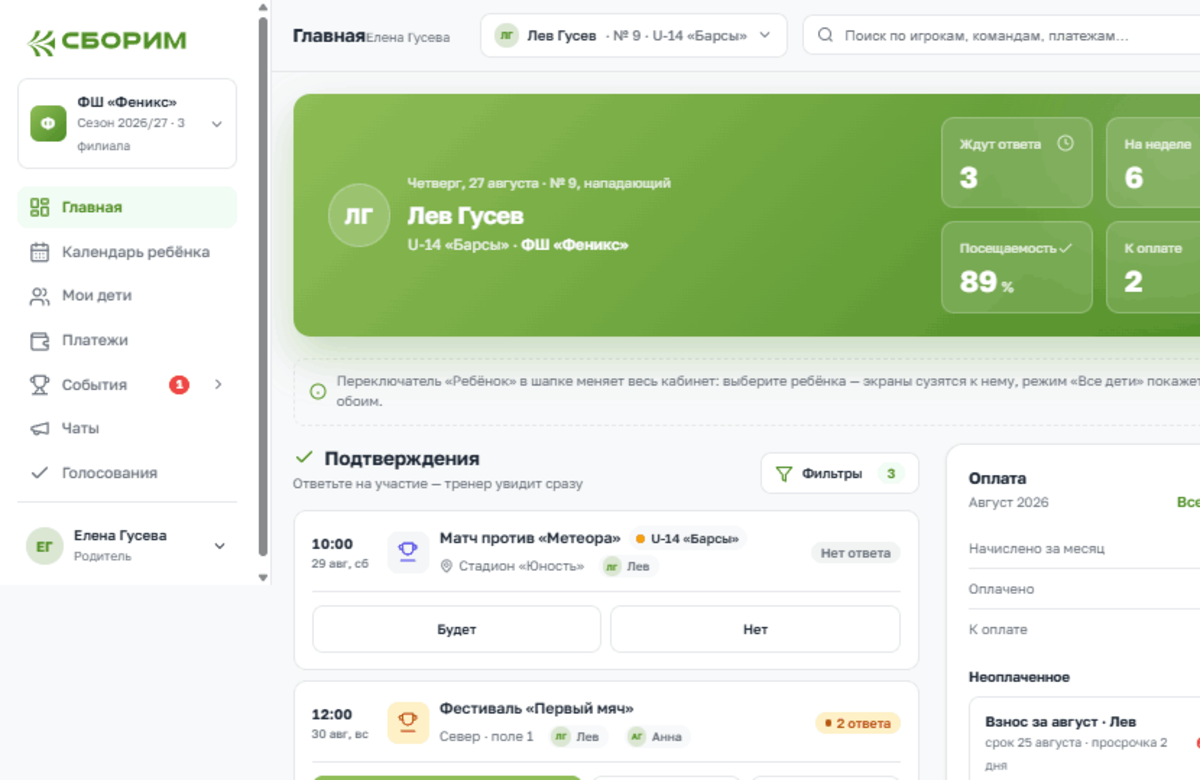This screenshot has height=780, width=1200.
Task: Go to Главная in the sidebar
Action: [x=127, y=207]
